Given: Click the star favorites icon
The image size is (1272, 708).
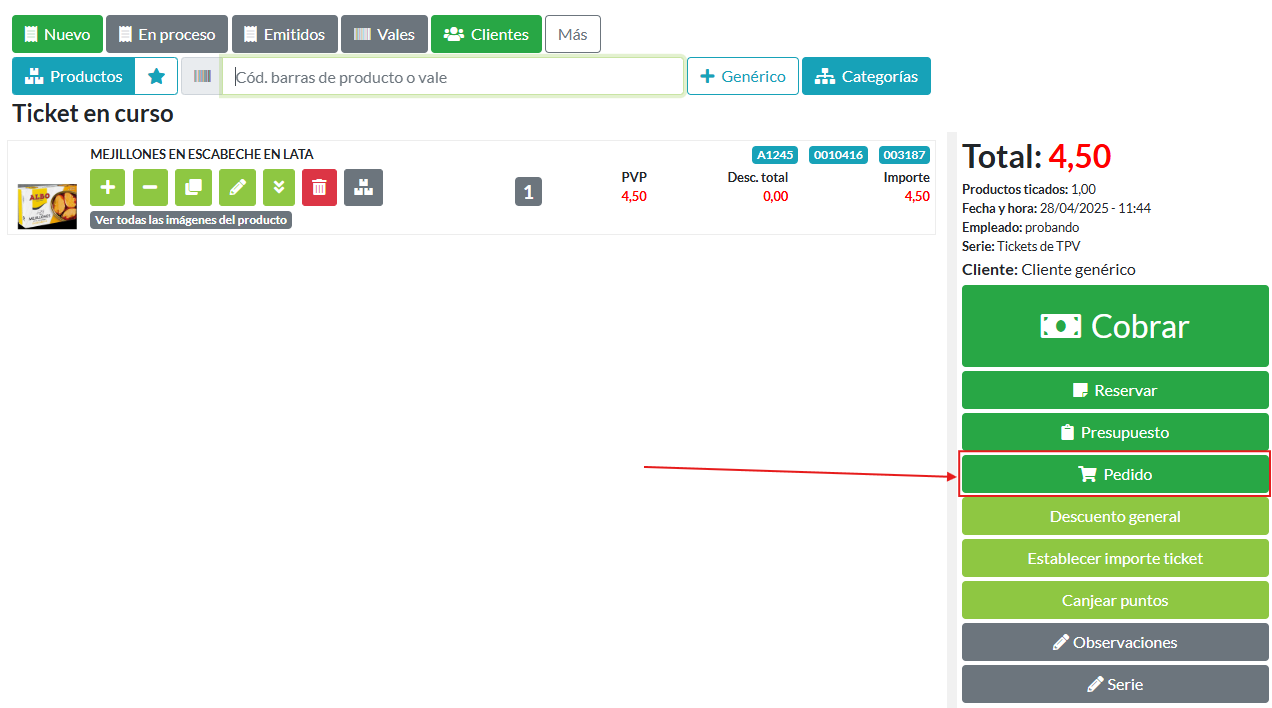Looking at the screenshot, I should click(x=156, y=76).
